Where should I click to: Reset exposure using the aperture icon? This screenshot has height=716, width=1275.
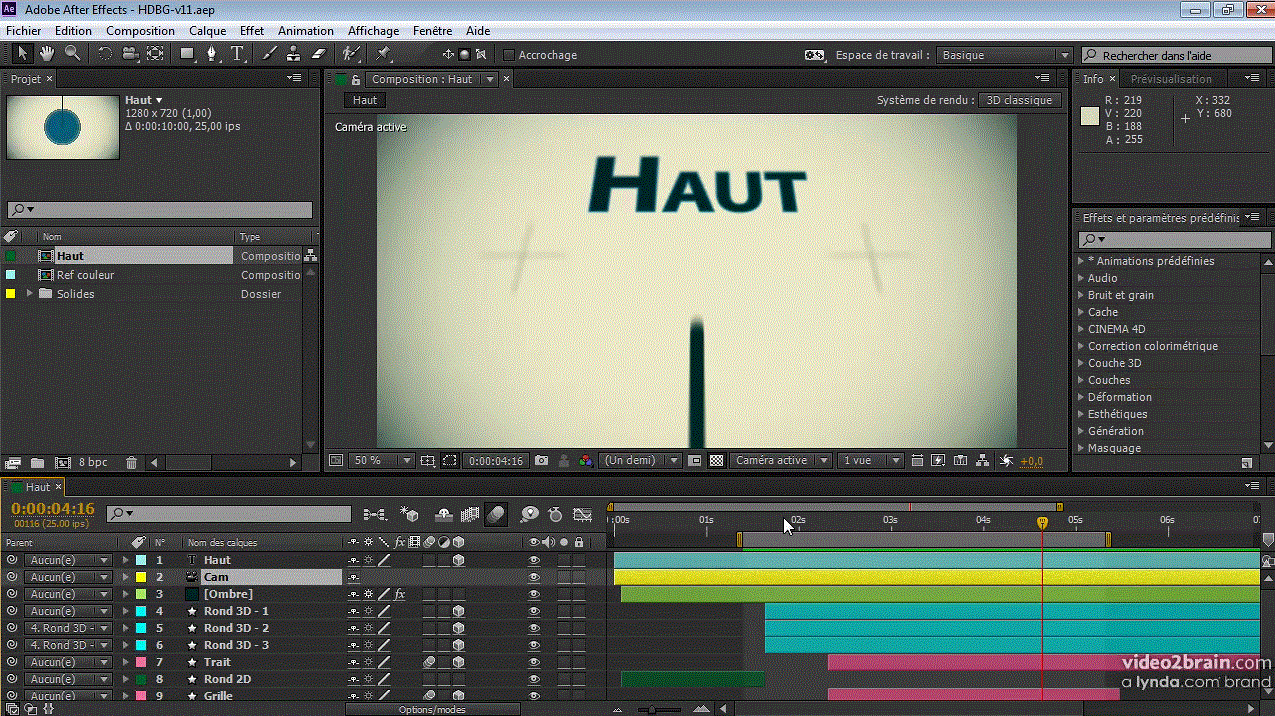pyautogui.click(x=1006, y=461)
